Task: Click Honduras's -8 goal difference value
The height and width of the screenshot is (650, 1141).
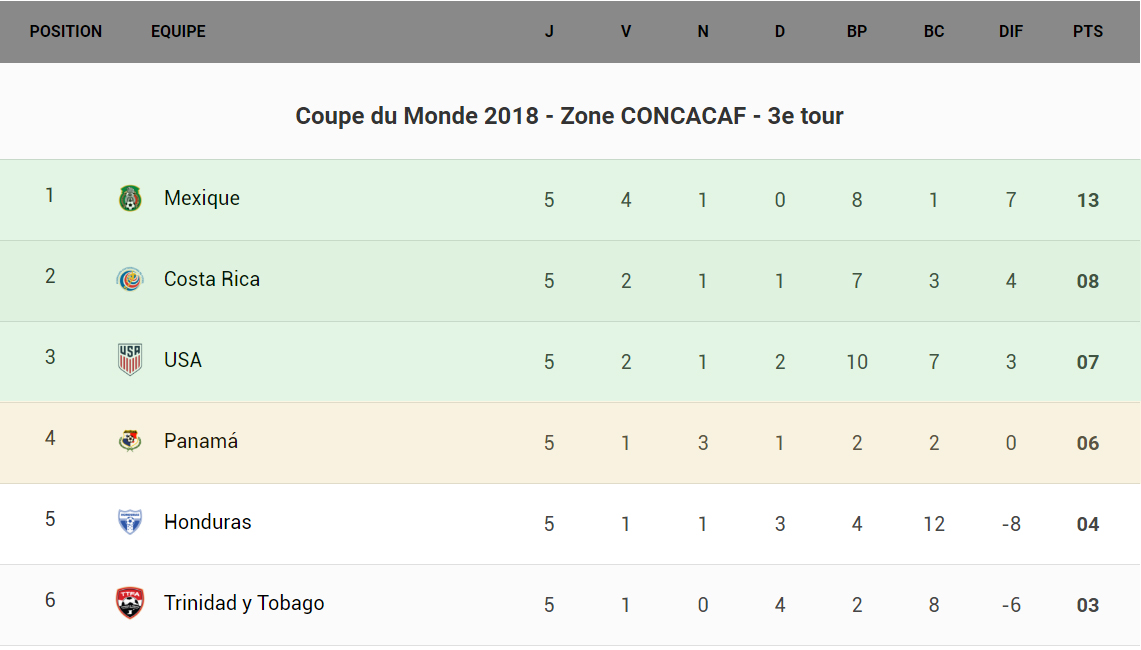Action: [1011, 524]
